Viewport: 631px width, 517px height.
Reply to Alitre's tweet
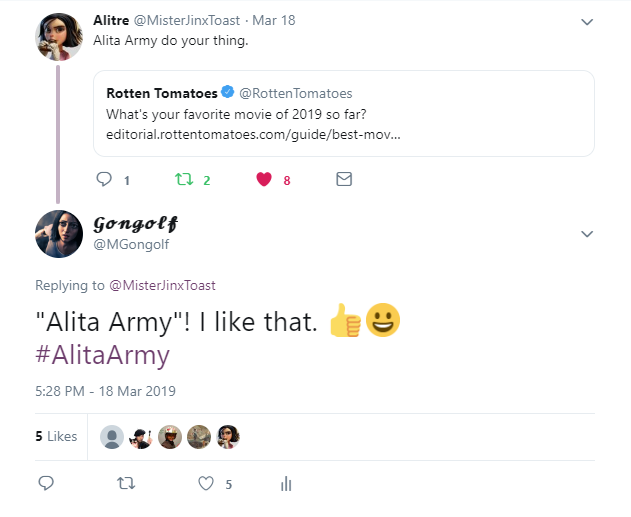pyautogui.click(x=104, y=180)
